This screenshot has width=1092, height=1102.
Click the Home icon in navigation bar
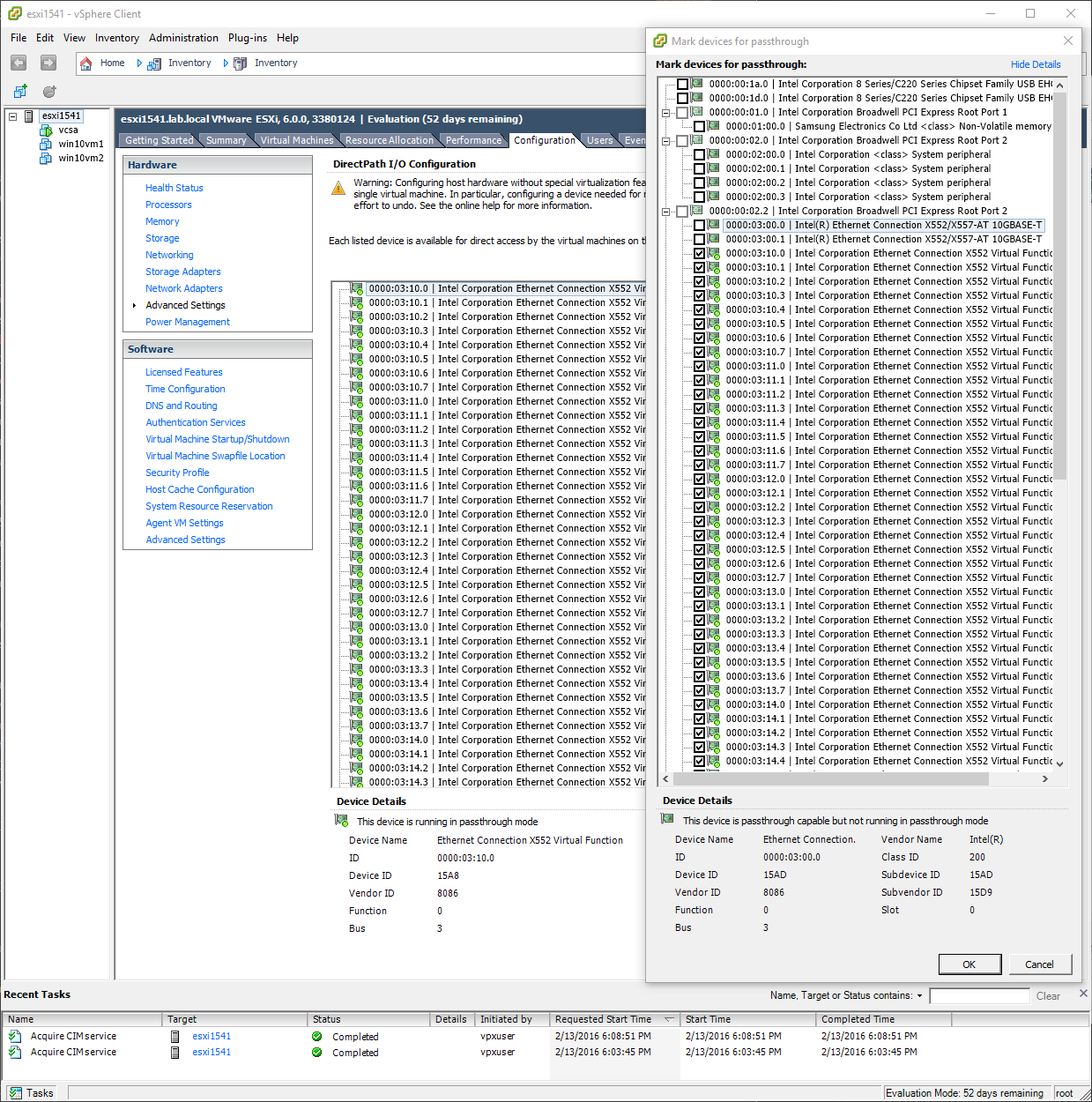tap(86, 63)
